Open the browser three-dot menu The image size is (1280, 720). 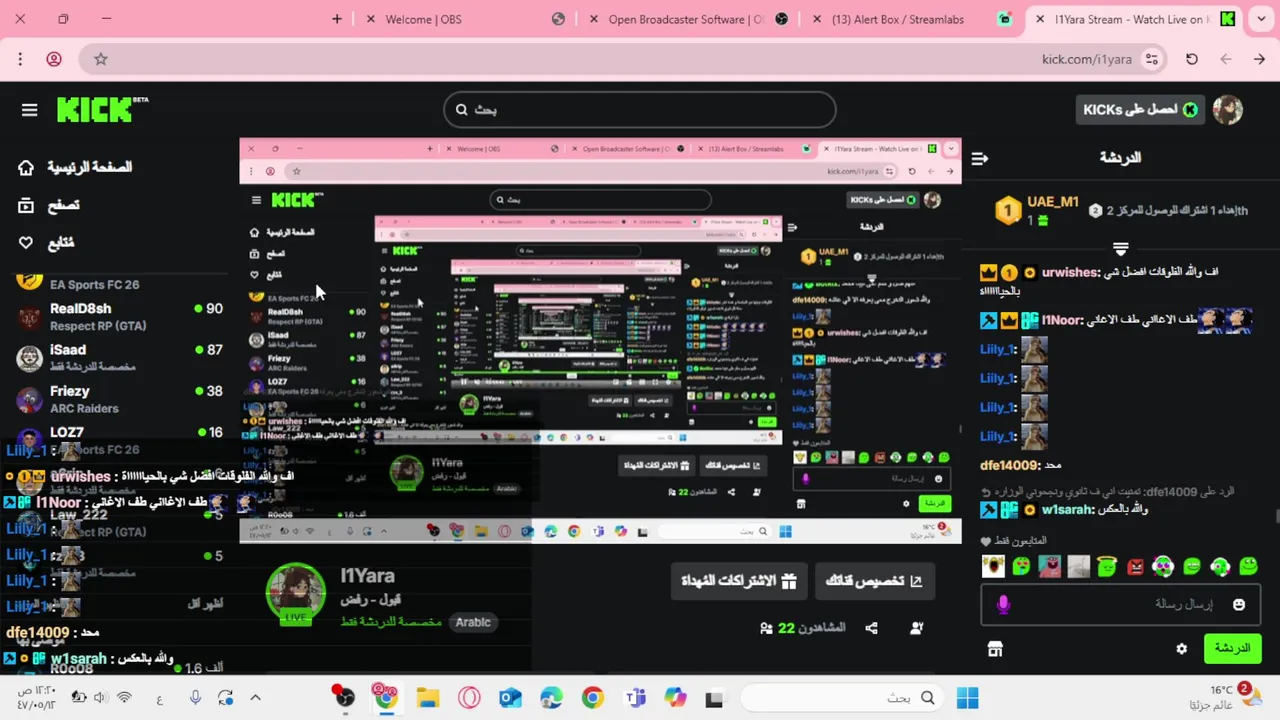tap(20, 59)
